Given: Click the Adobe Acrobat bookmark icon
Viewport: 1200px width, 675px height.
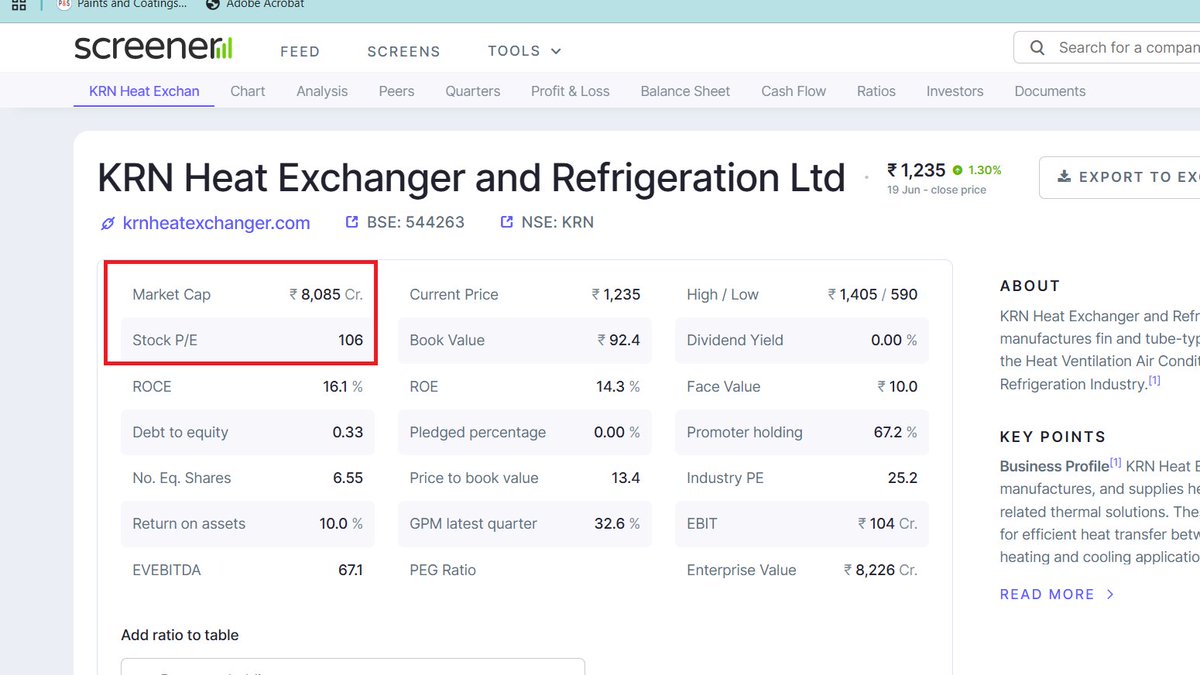Looking at the screenshot, I should (x=212, y=4).
